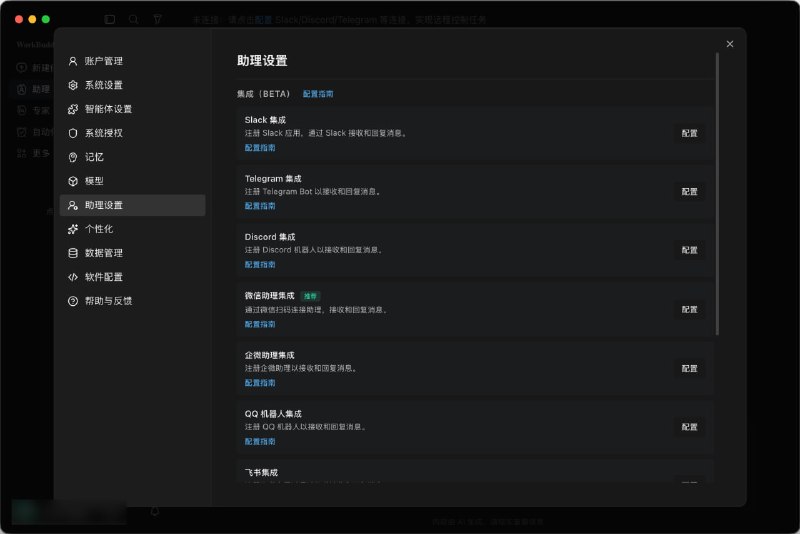Configure the QQ 机器人集成 integration

click(x=689, y=427)
